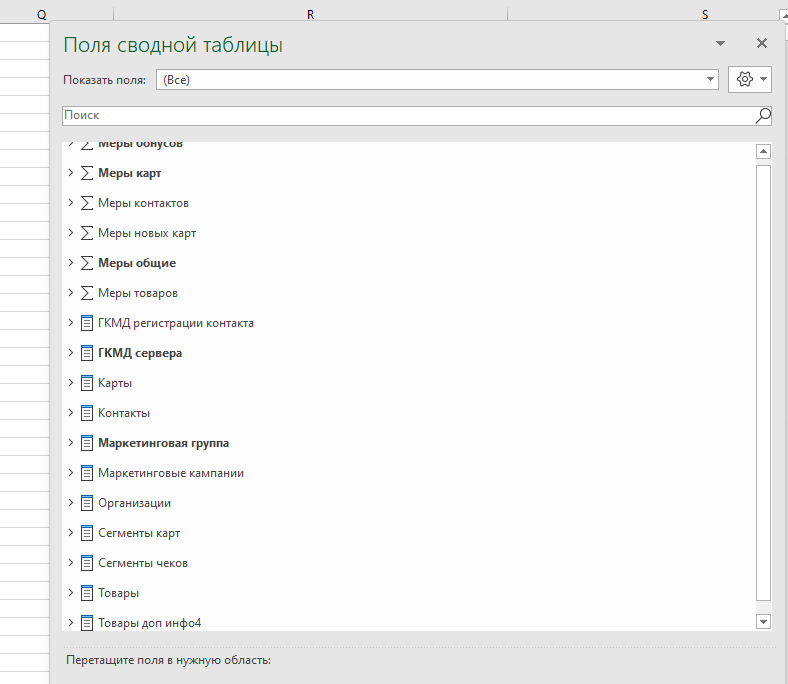Select Меры новых карт in field list
788x684 pixels.
147,233
